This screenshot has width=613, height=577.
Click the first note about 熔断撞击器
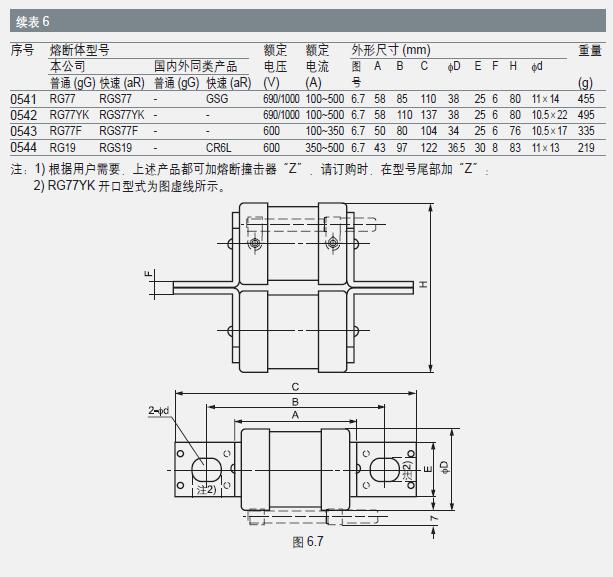(262, 170)
